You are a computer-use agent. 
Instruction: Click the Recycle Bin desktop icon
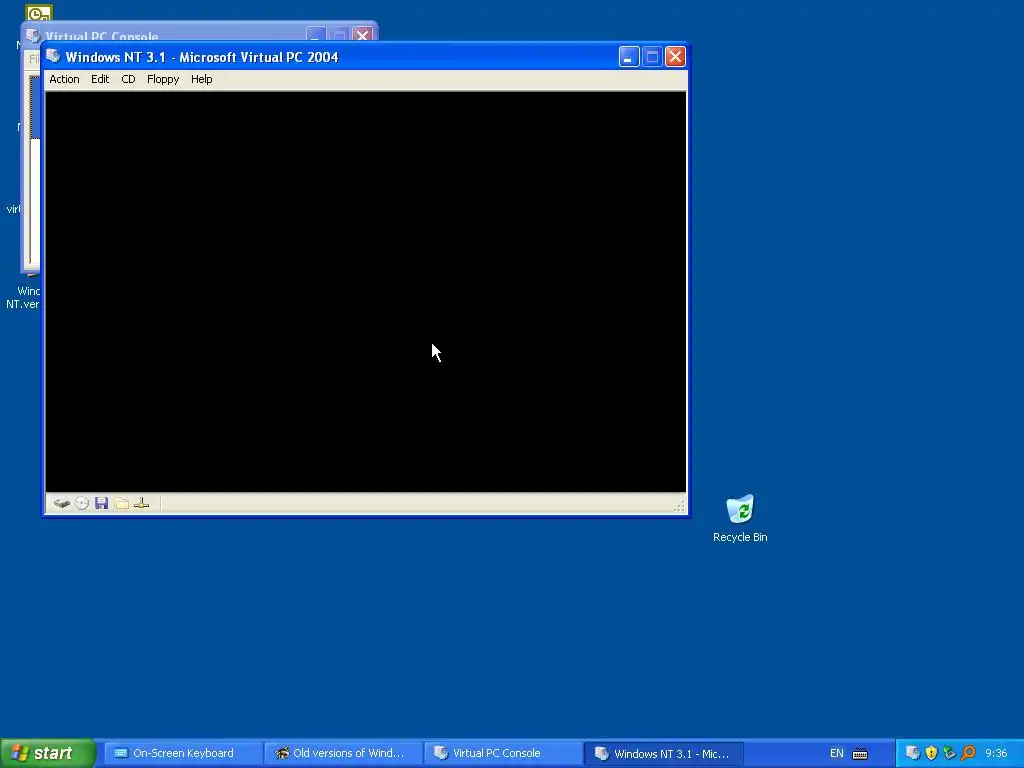click(740, 519)
